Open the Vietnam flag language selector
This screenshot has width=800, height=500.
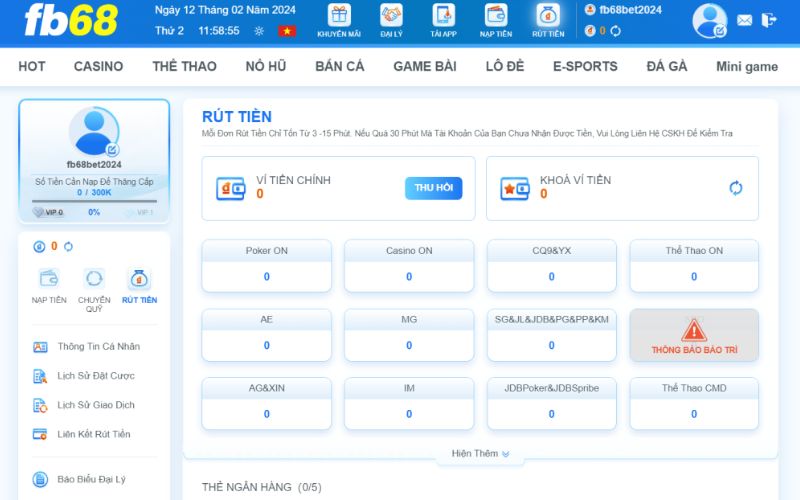287,31
